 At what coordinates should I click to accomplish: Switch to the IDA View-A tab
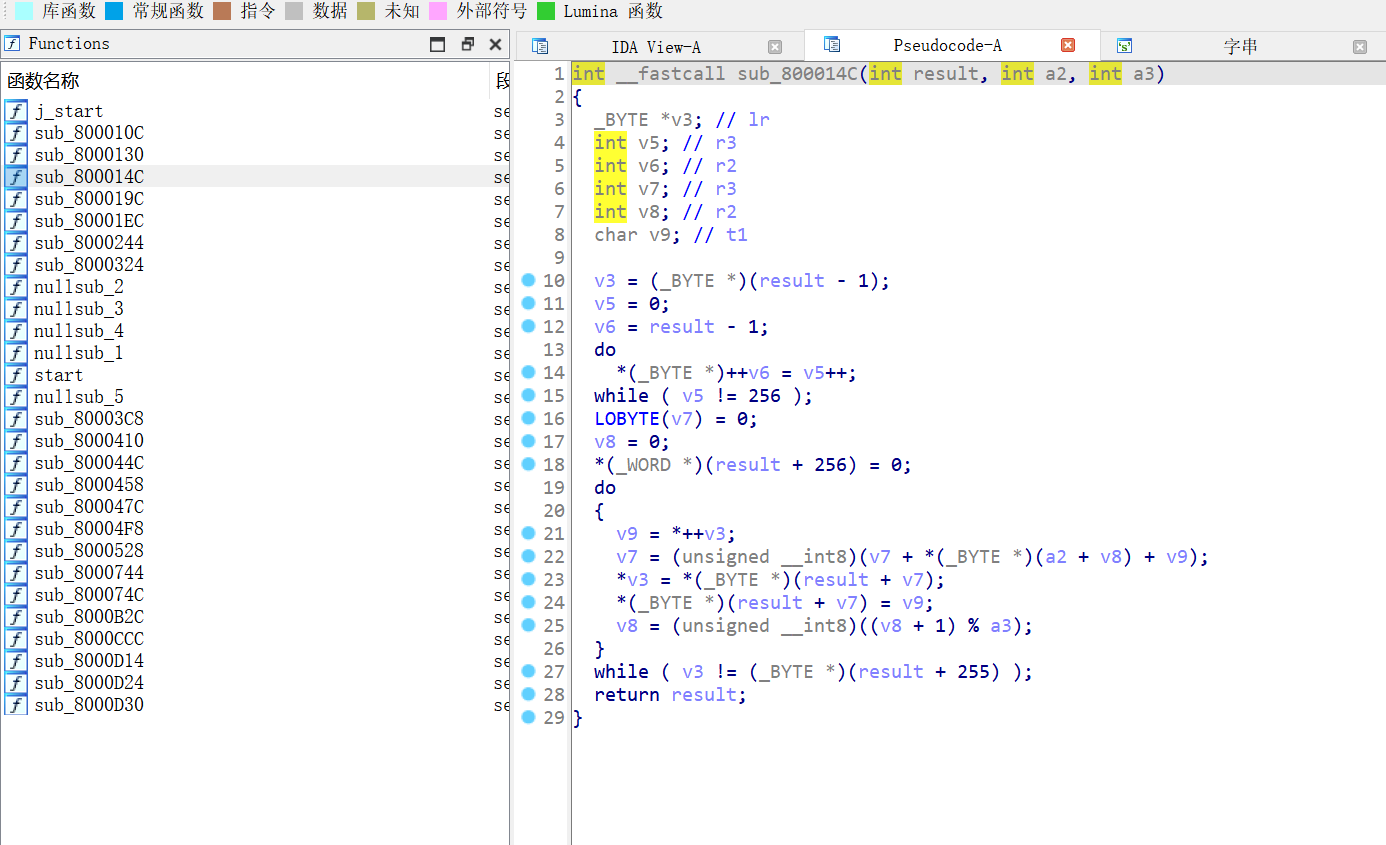click(656, 47)
